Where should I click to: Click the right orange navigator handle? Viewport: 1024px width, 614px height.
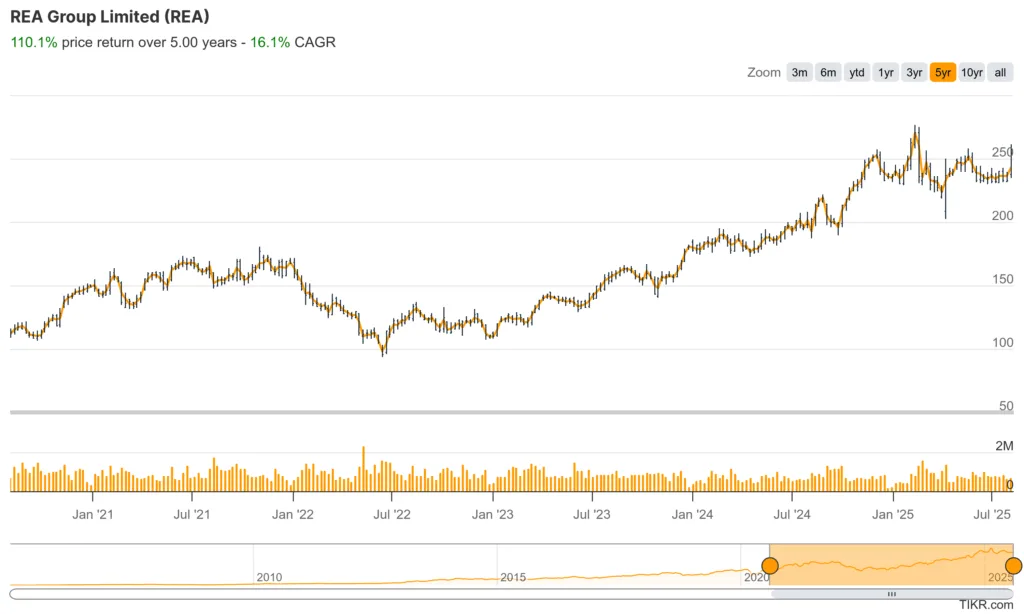click(1014, 566)
